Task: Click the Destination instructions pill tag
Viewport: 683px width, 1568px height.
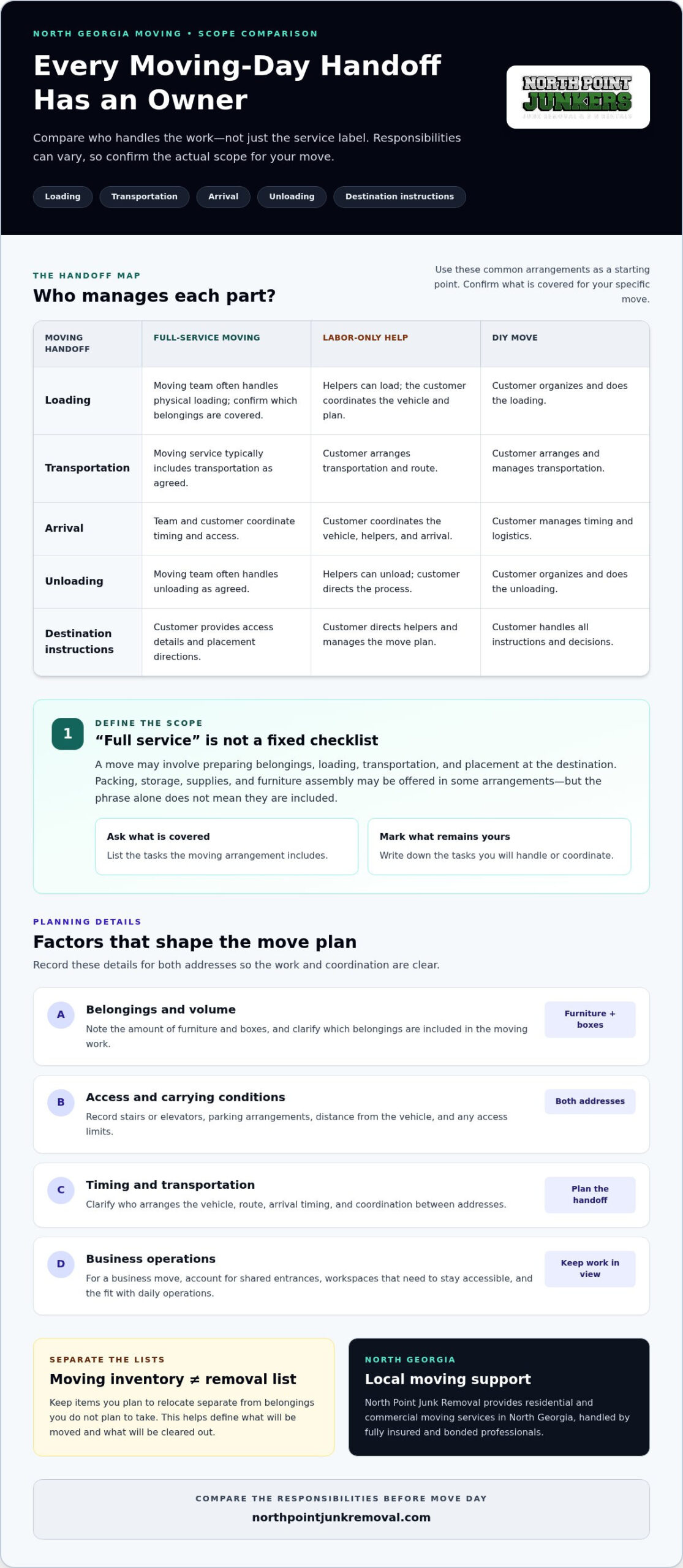Action: [399, 197]
